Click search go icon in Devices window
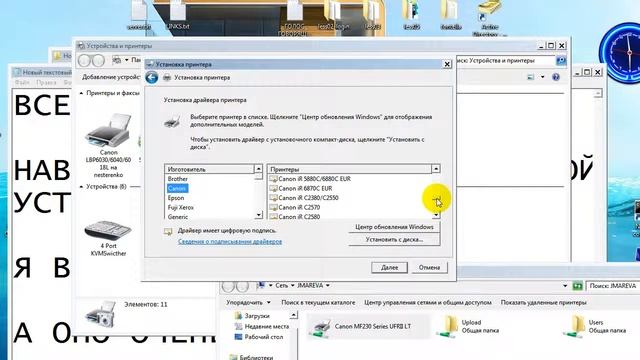 (x=561, y=60)
